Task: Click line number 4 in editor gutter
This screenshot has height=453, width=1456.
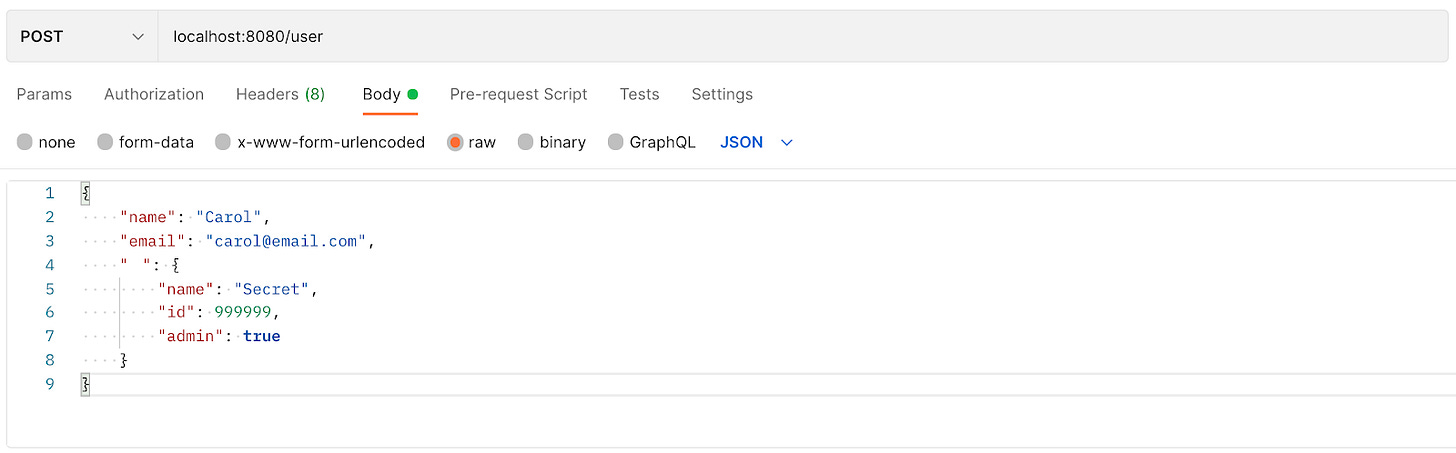Action: click(50, 265)
